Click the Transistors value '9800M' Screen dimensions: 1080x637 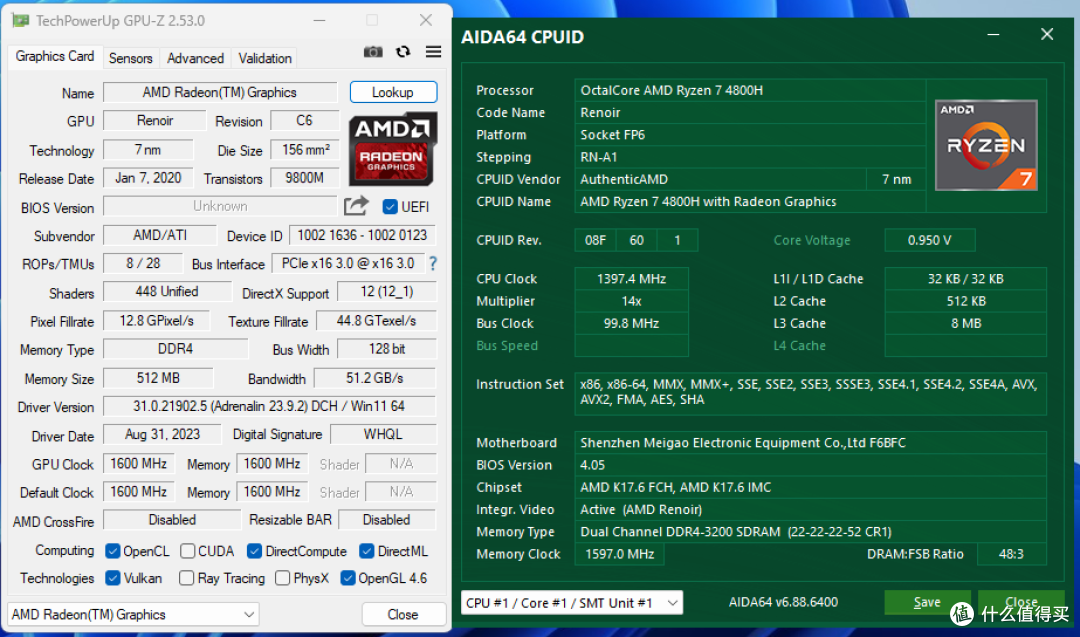pos(304,178)
